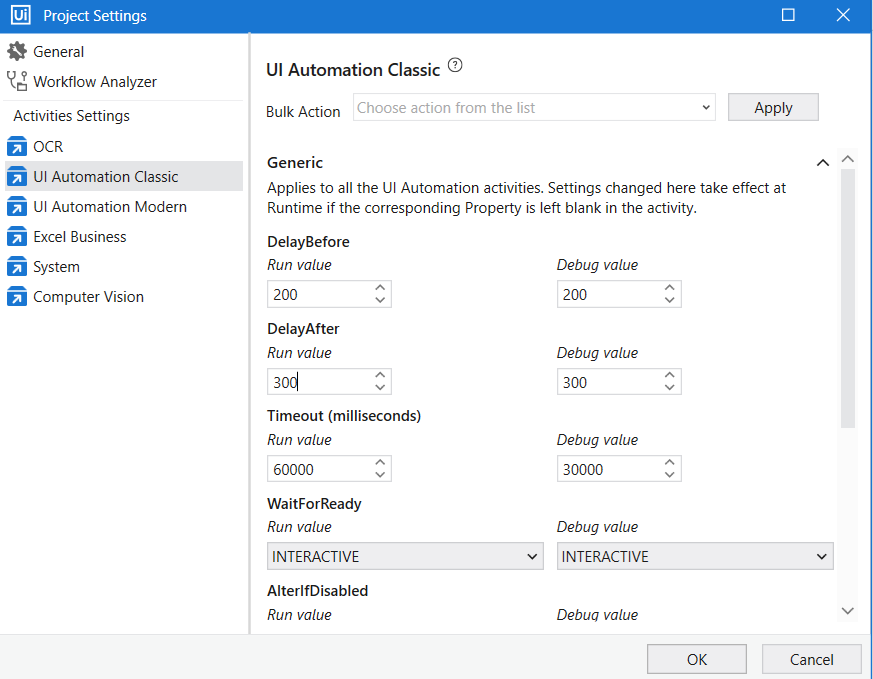
Task: Open WaitForReady Run value dropdown
Action: click(406, 557)
